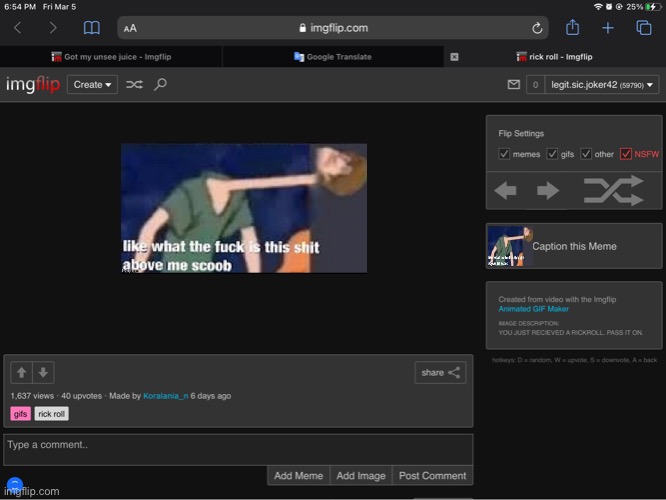
Task: Reload the page with refresh icon
Action: pos(537,28)
